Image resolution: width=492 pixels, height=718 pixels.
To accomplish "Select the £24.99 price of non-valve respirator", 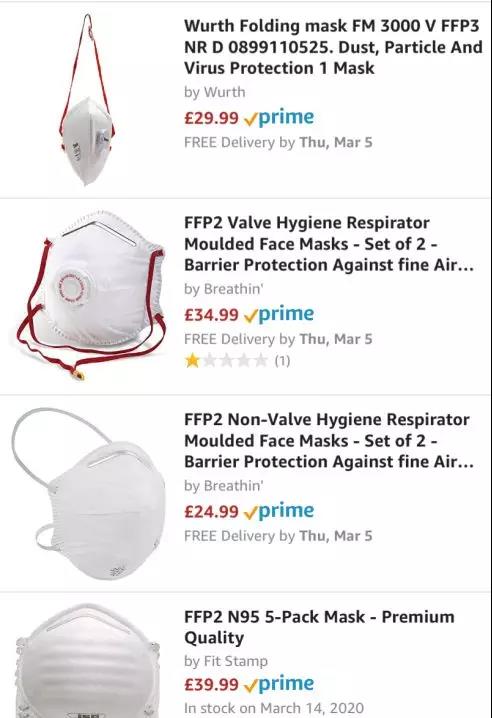I will 211,511.
